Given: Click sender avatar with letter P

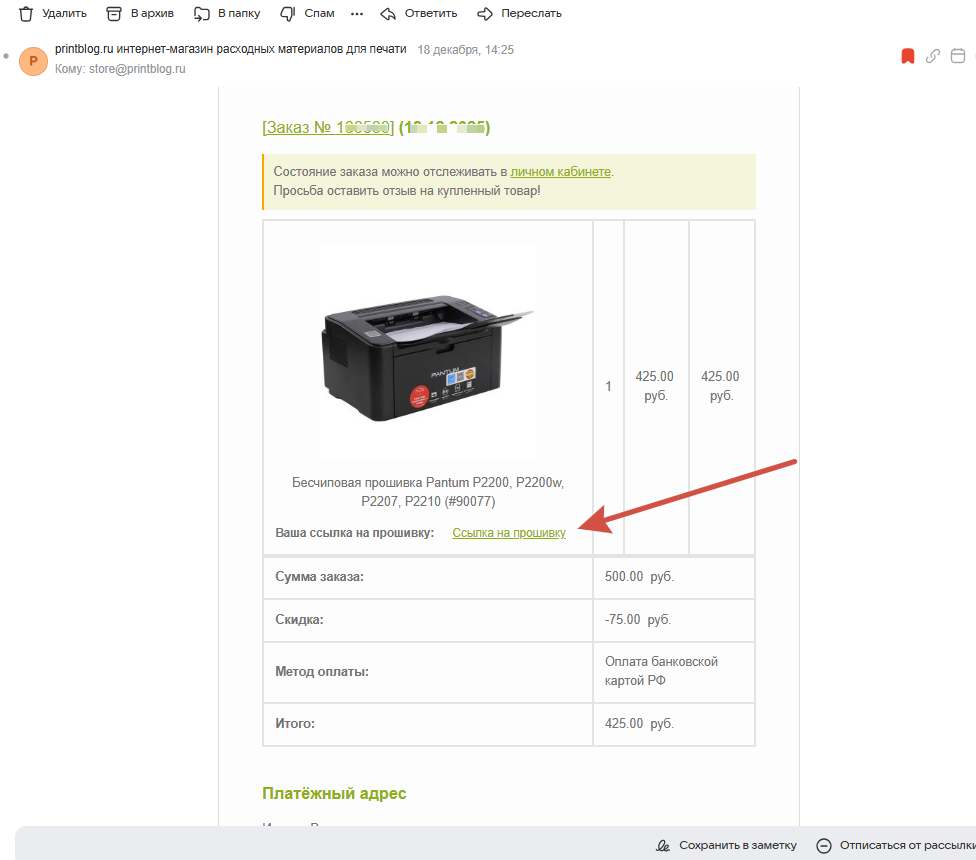Looking at the screenshot, I should tap(33, 61).
